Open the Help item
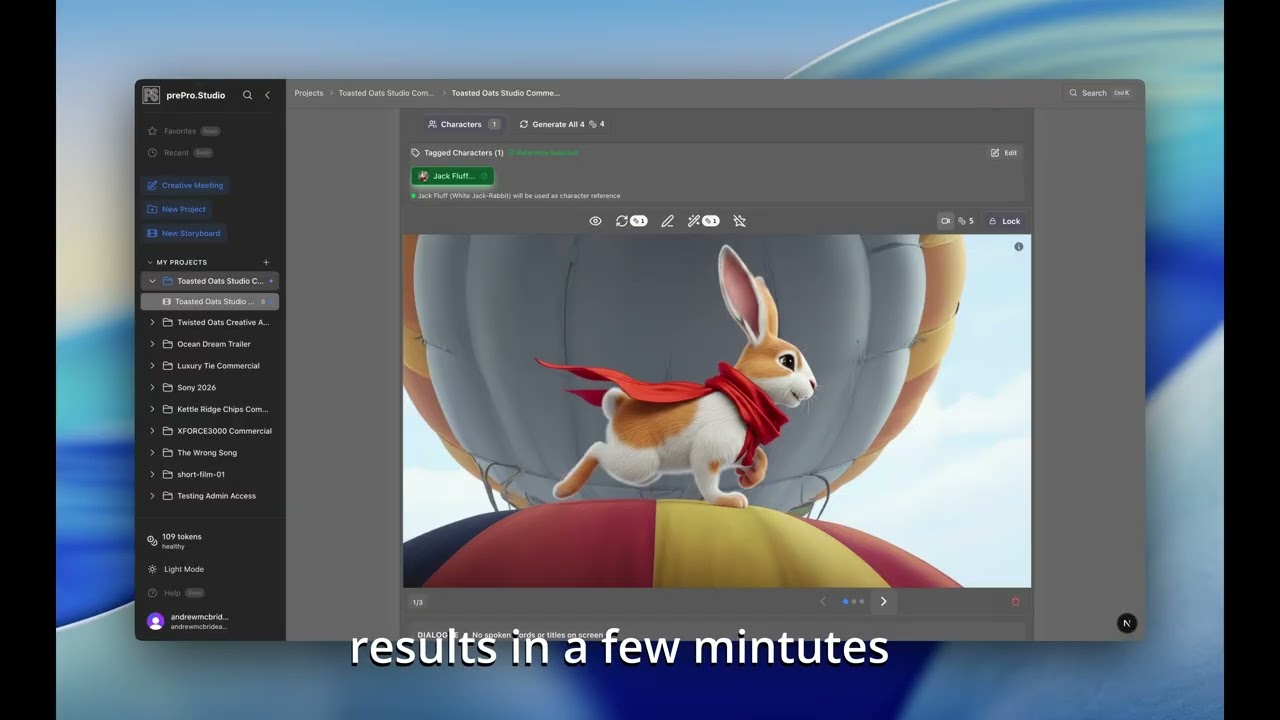 (176, 593)
